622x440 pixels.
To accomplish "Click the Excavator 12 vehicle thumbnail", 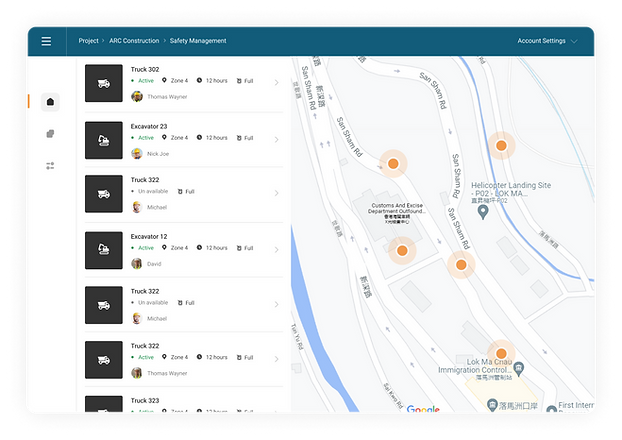I will click(x=104, y=250).
